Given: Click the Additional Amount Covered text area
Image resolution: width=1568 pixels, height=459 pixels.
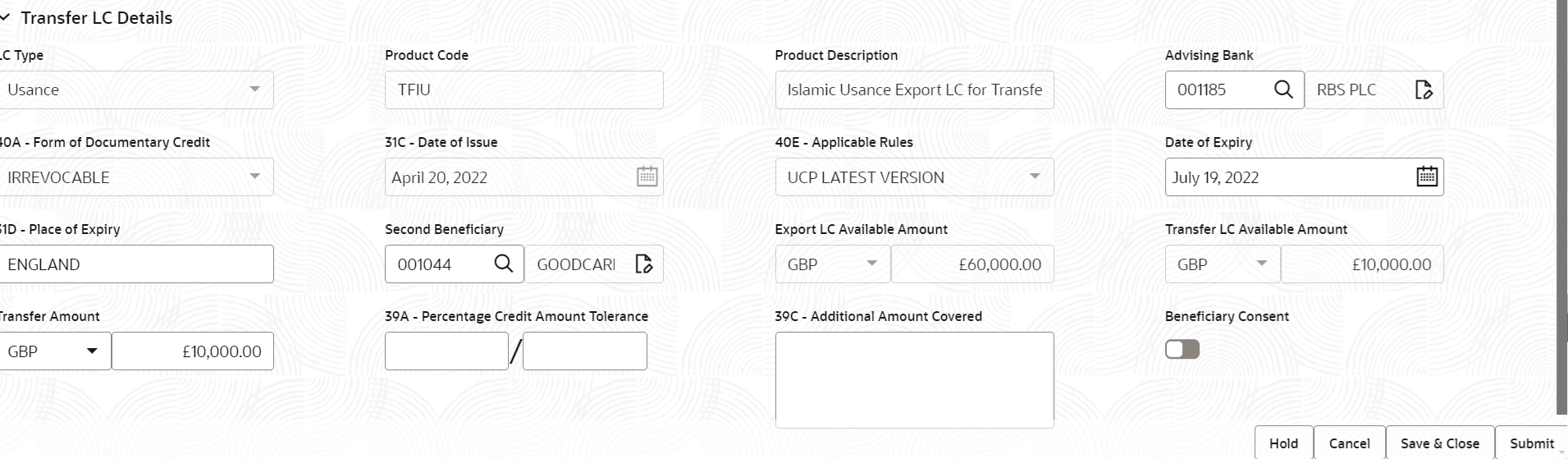Looking at the screenshot, I should (x=914, y=379).
